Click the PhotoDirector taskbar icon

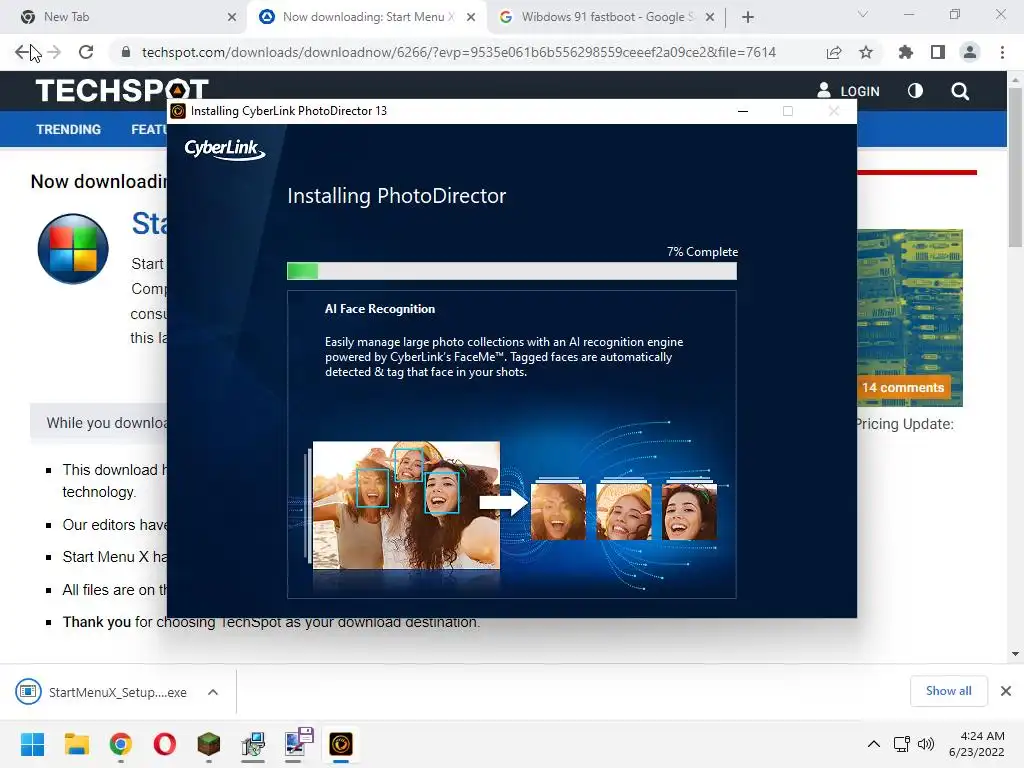341,744
